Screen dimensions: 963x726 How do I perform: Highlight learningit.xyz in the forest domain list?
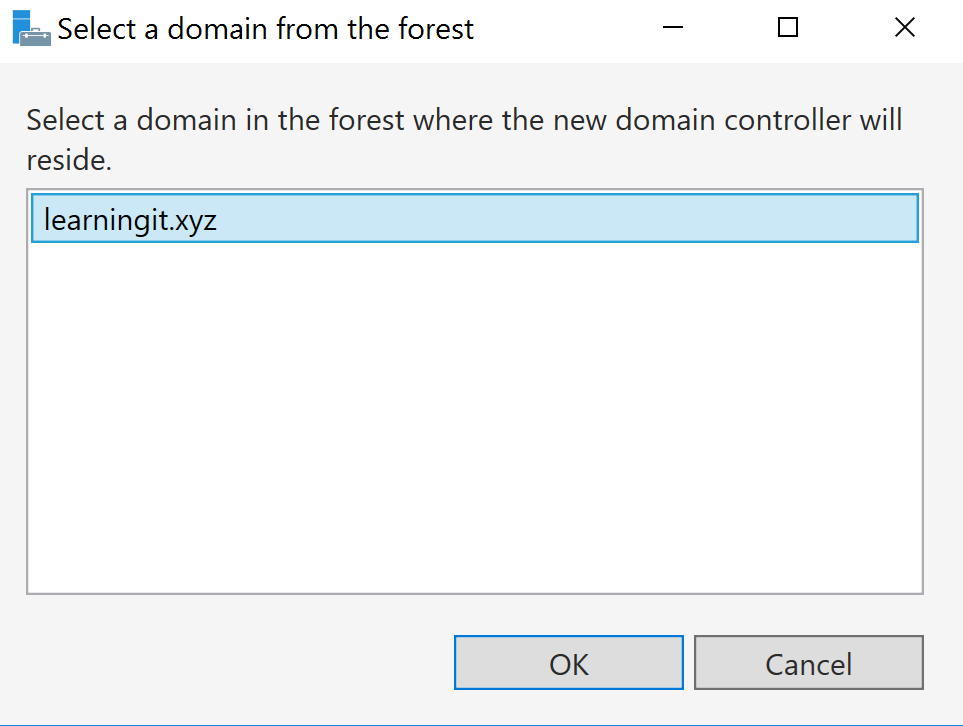pyautogui.click(x=130, y=219)
